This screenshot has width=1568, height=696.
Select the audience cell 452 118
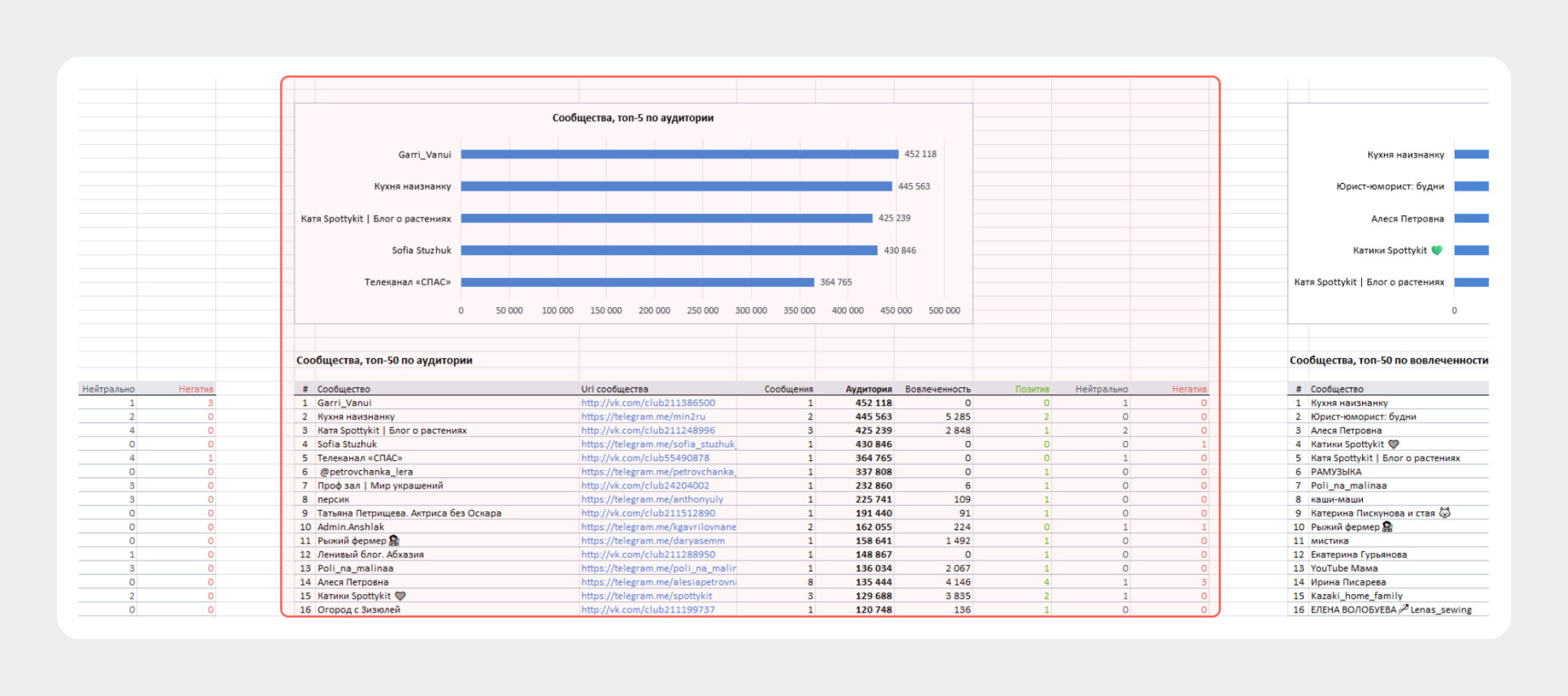click(x=874, y=403)
